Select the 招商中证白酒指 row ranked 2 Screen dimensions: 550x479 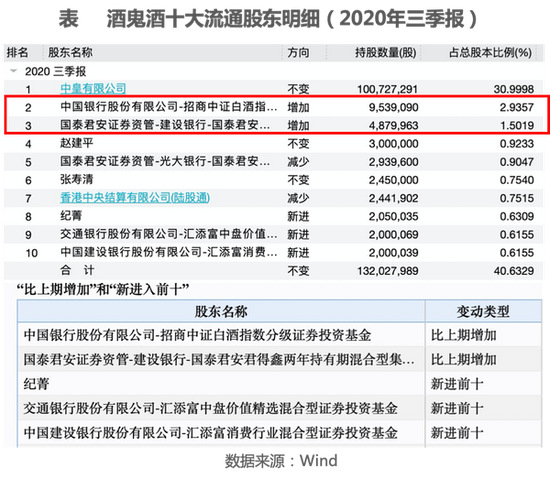point(274,107)
